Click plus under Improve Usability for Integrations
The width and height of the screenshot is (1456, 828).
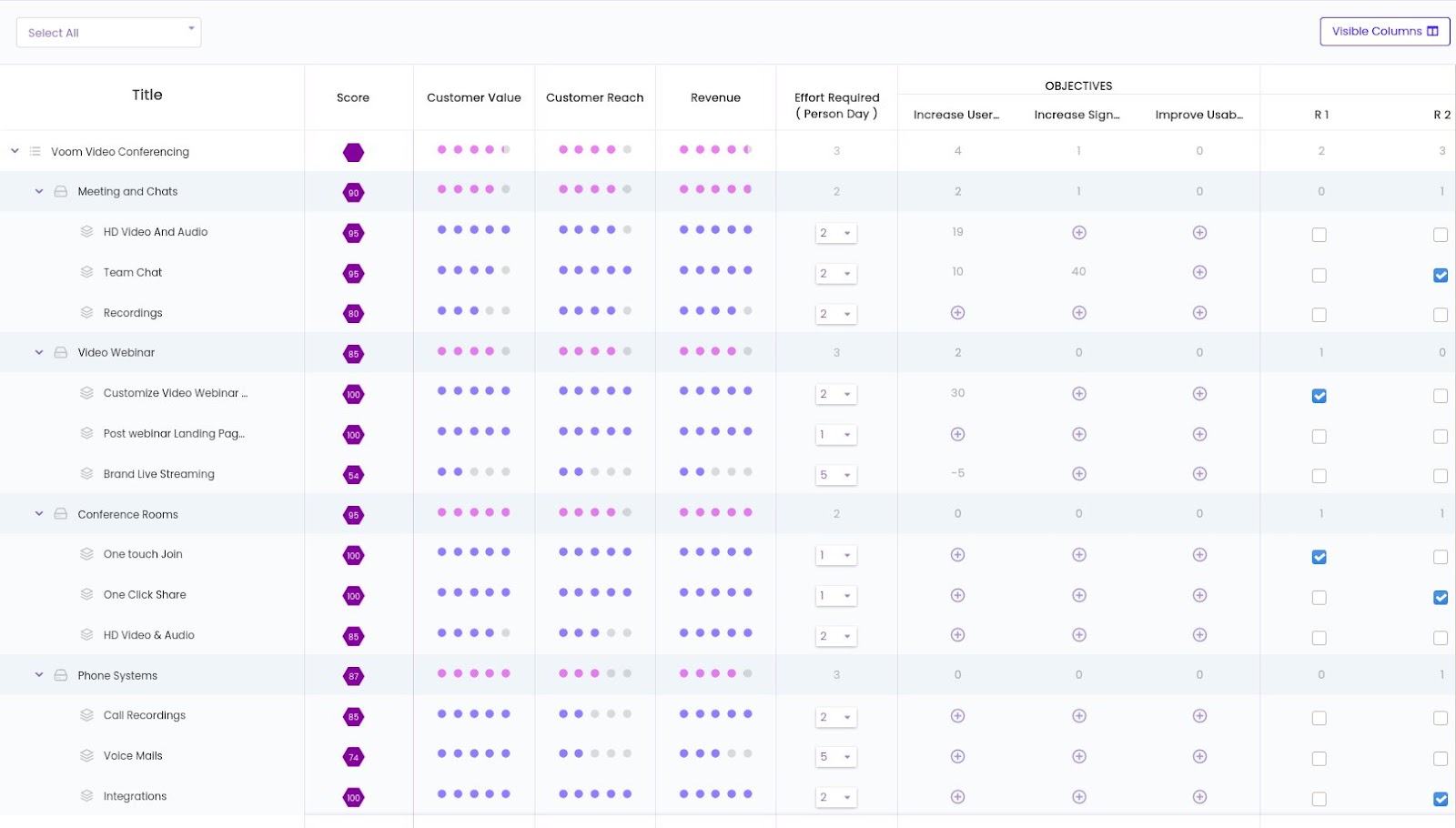(x=1199, y=797)
